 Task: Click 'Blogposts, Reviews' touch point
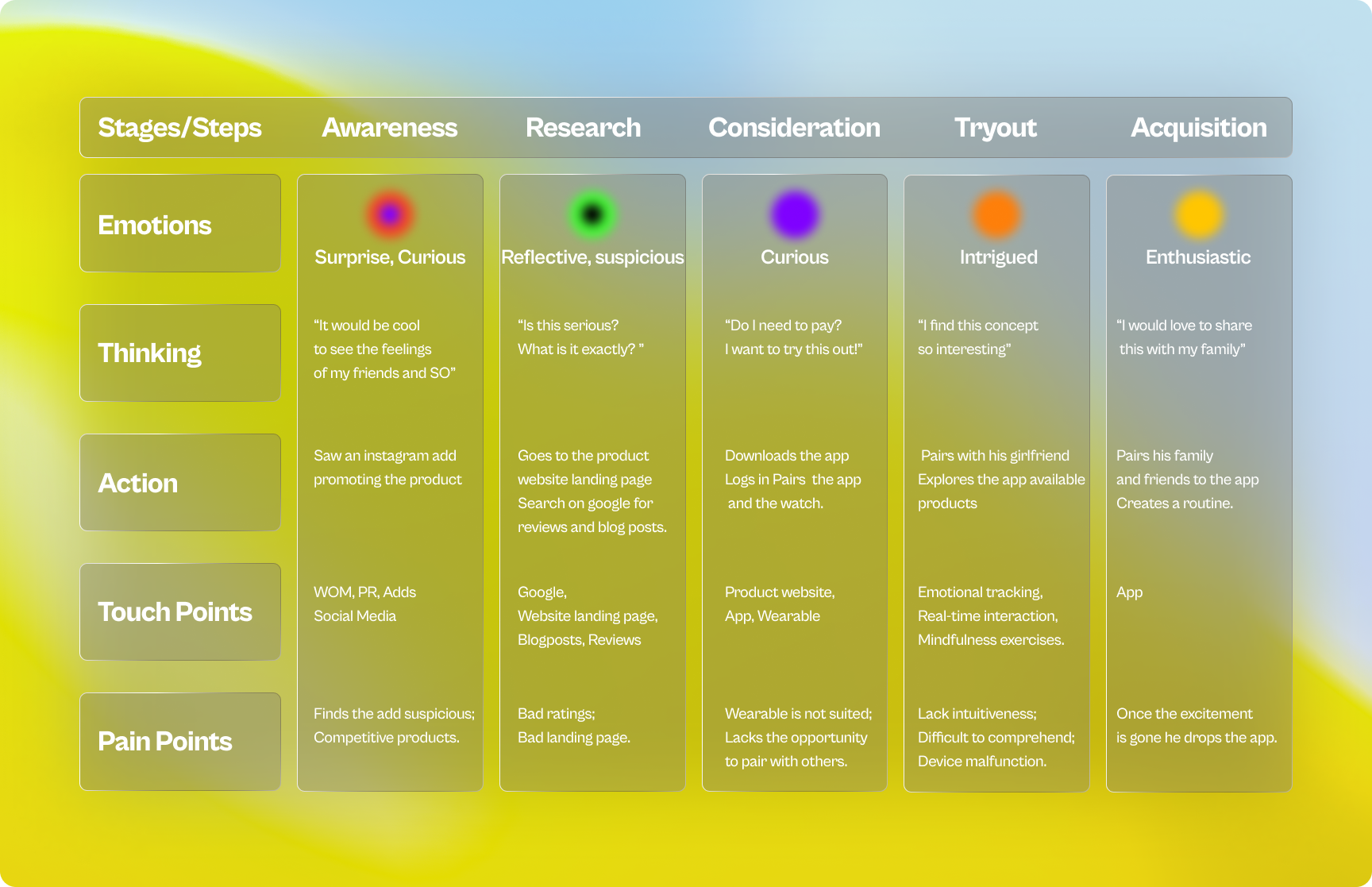[x=579, y=640]
